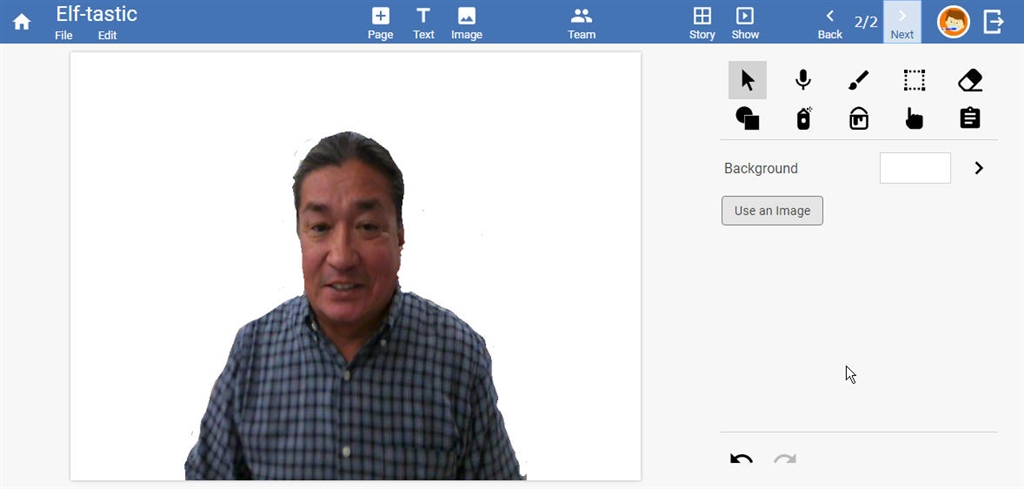This screenshot has height=489, width=1024.
Task: Start the Show presentation
Action: tap(745, 24)
